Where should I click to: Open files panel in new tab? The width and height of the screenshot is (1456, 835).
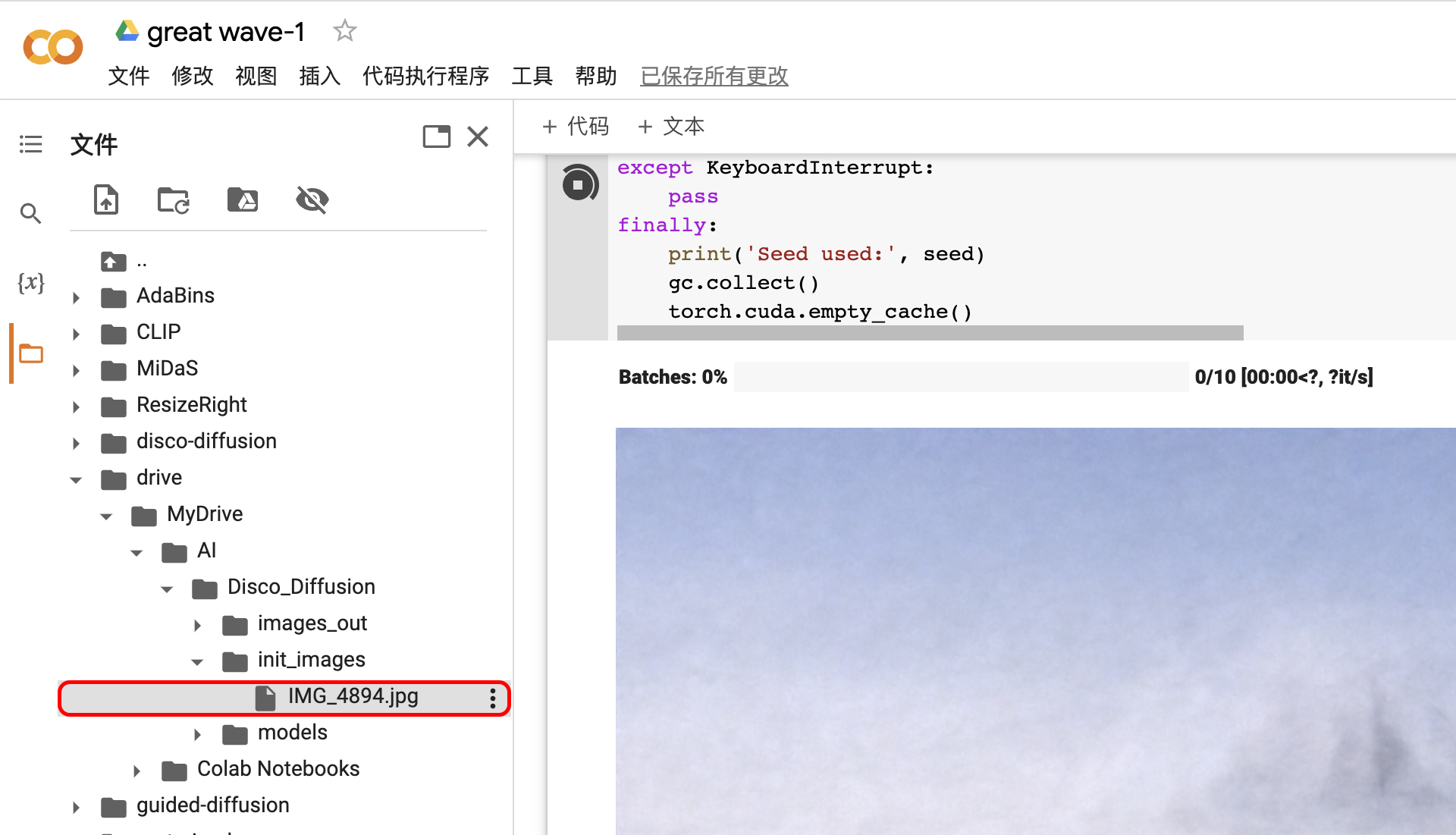click(436, 137)
